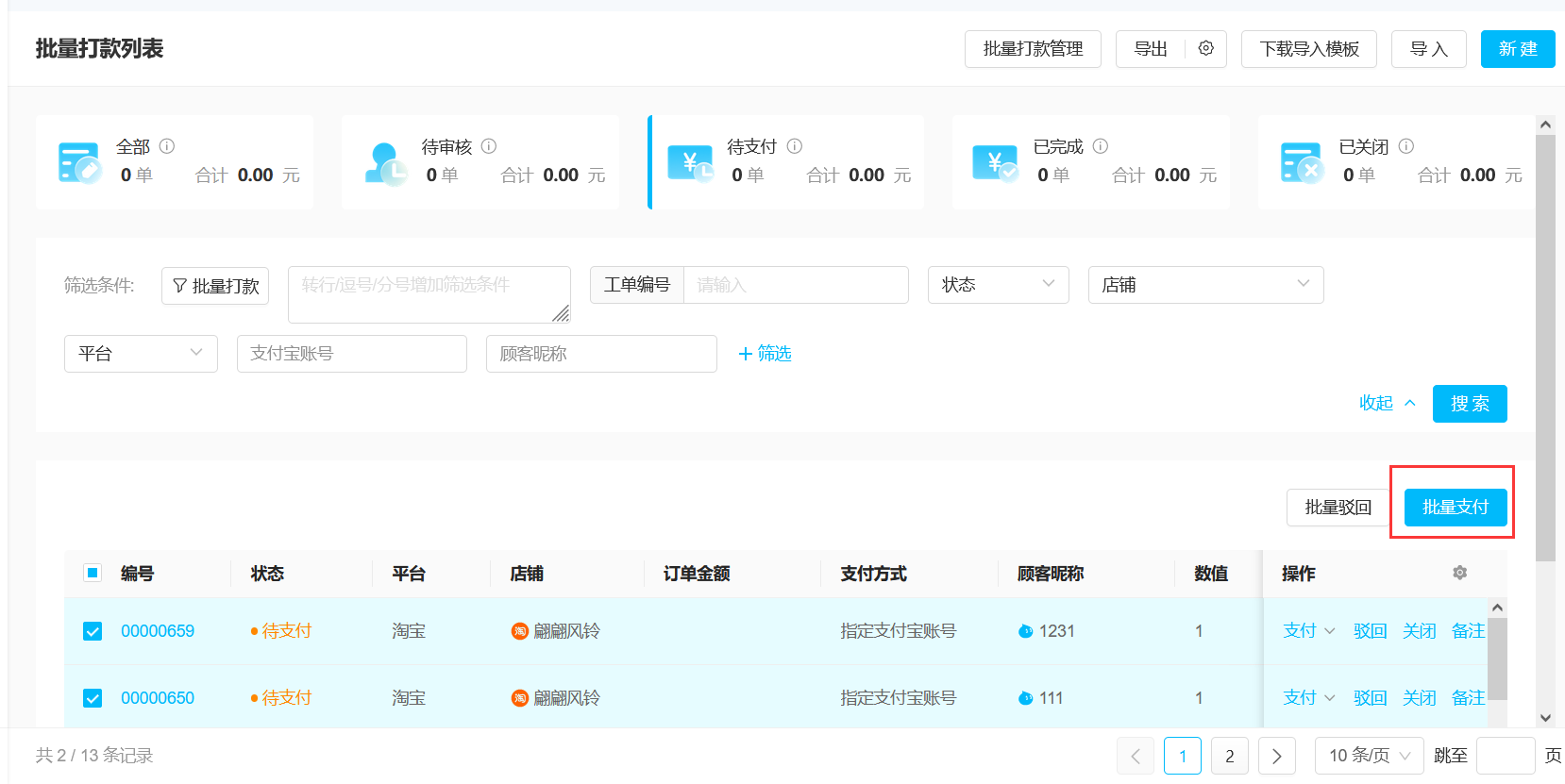This screenshot has width=1565, height=784.
Task: Uncheck row 00000659 checkbox
Action: 93,631
